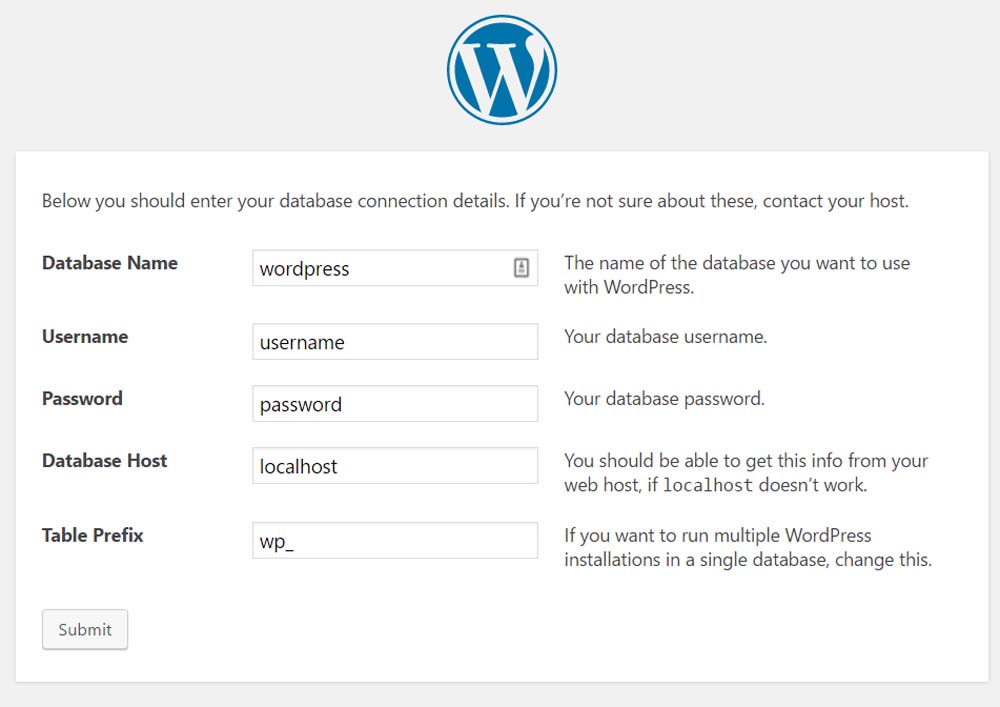This screenshot has width=1000, height=707.
Task: Click the Username label
Action: click(85, 337)
